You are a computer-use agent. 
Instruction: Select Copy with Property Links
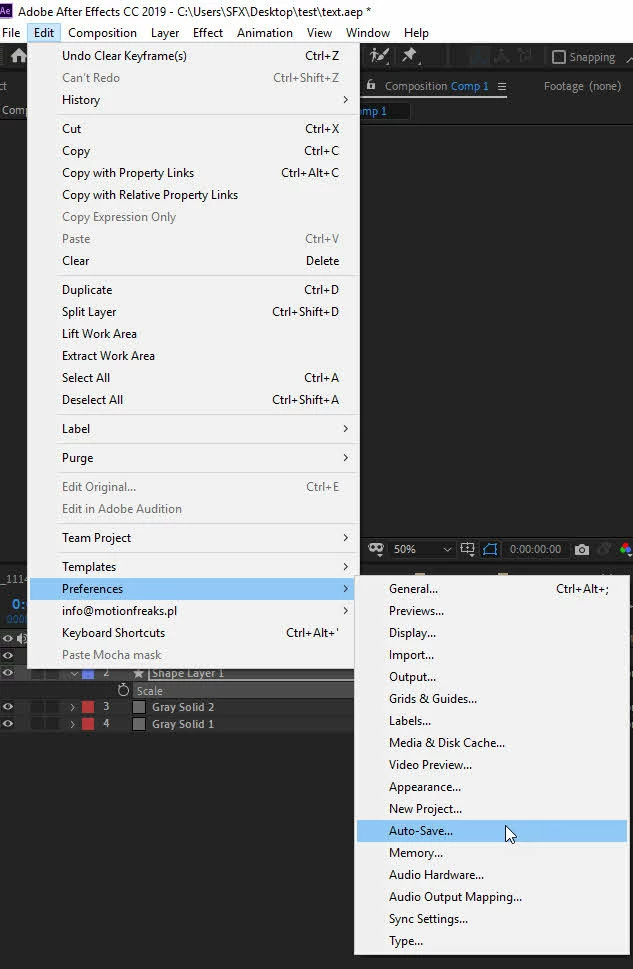[195, 172]
